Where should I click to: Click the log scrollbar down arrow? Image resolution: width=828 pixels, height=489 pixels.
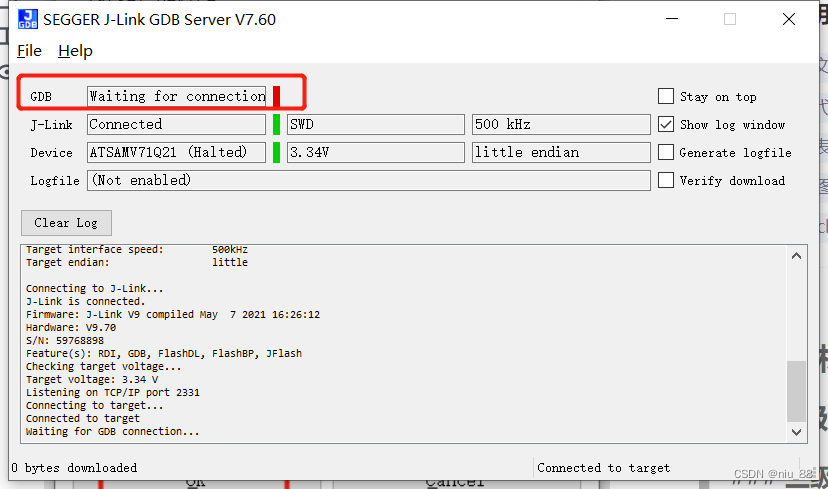coord(796,432)
